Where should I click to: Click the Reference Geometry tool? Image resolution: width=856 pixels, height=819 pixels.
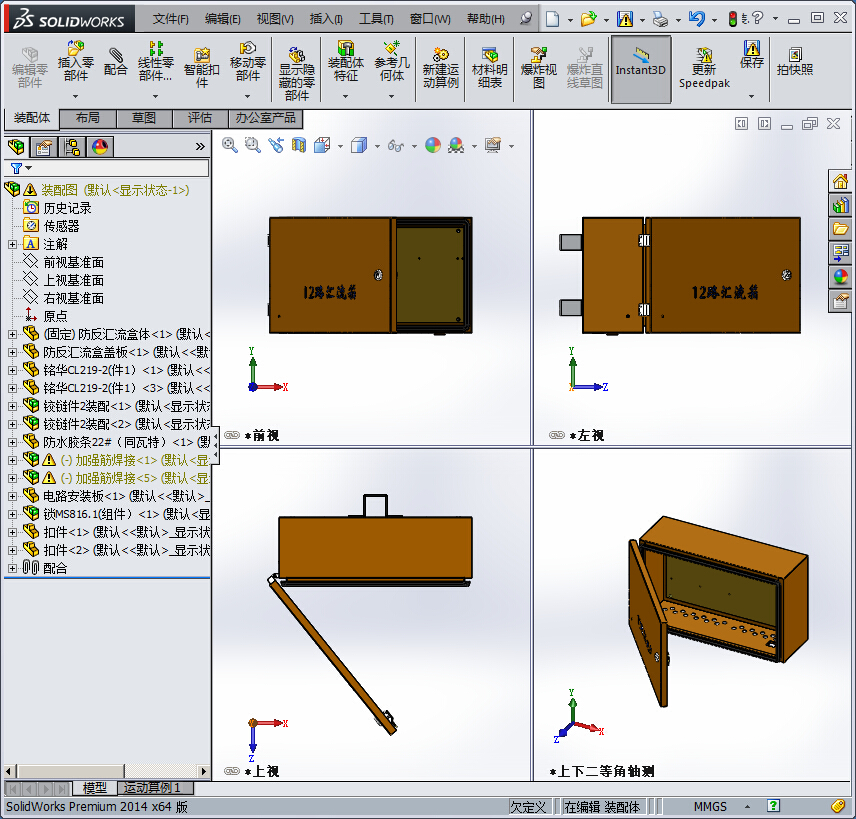coord(391,61)
